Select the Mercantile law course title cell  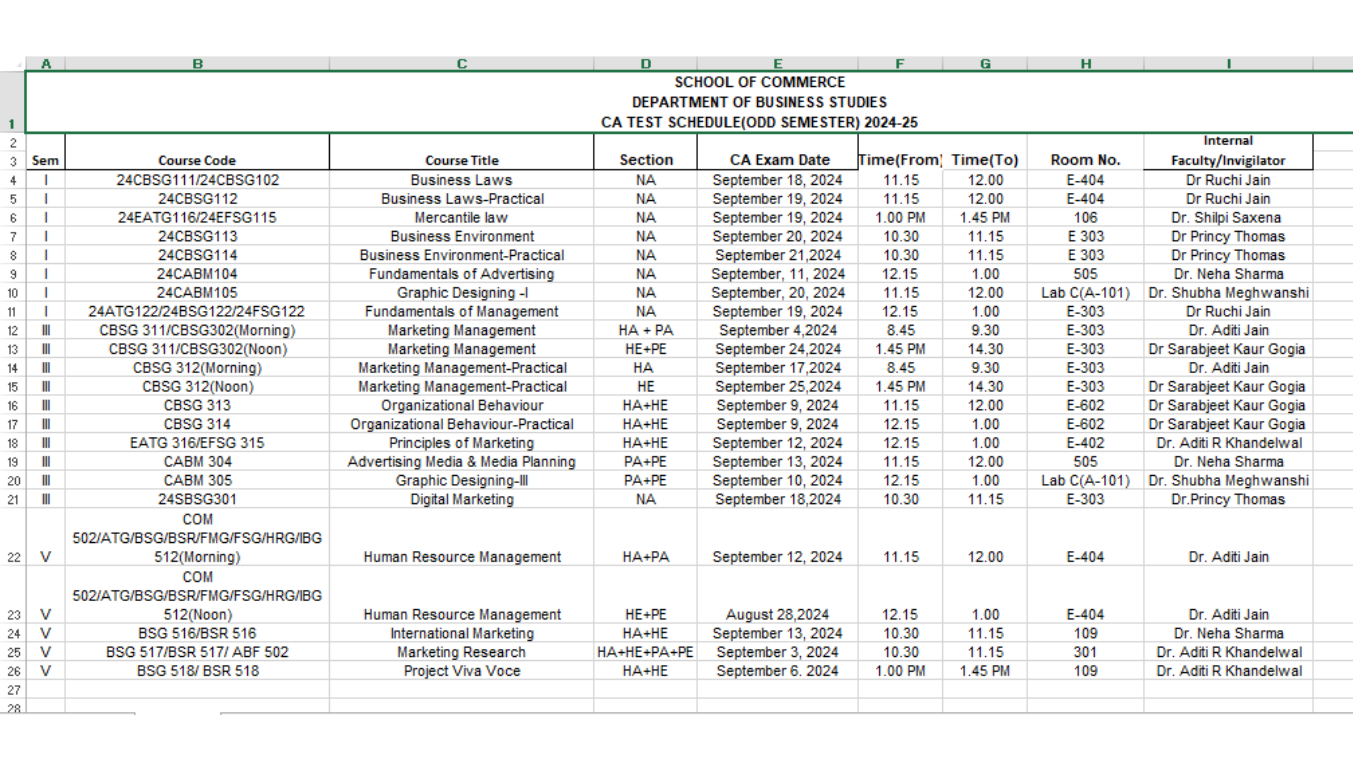coord(461,218)
